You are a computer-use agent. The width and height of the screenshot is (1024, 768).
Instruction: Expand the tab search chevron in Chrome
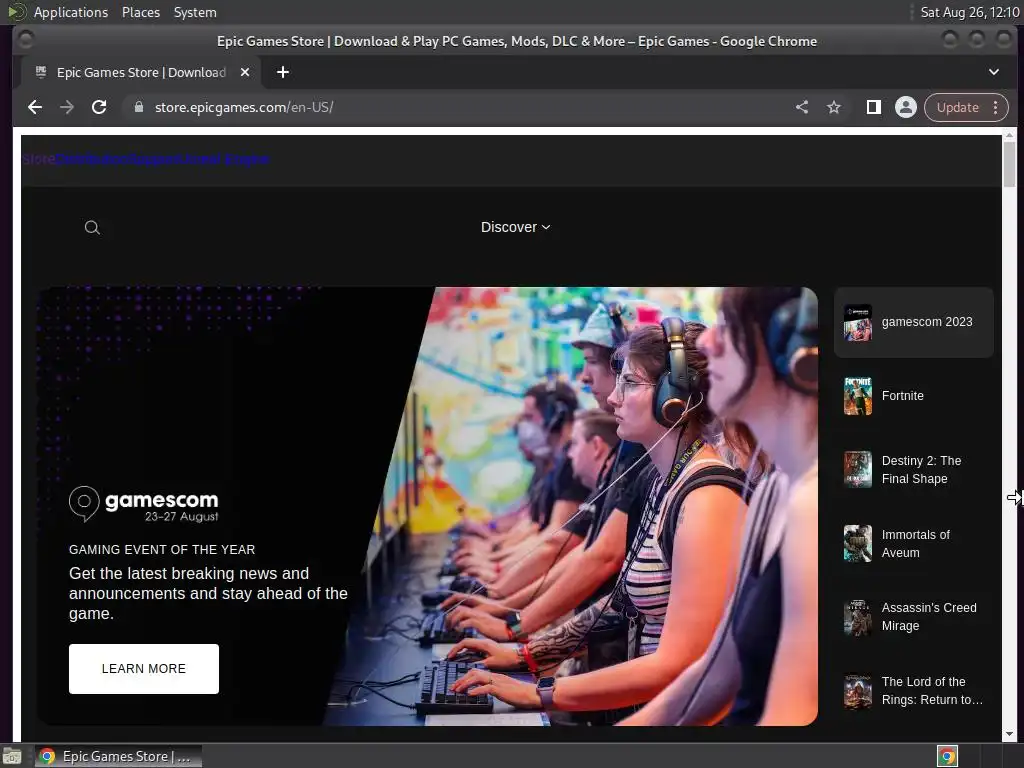point(993,72)
